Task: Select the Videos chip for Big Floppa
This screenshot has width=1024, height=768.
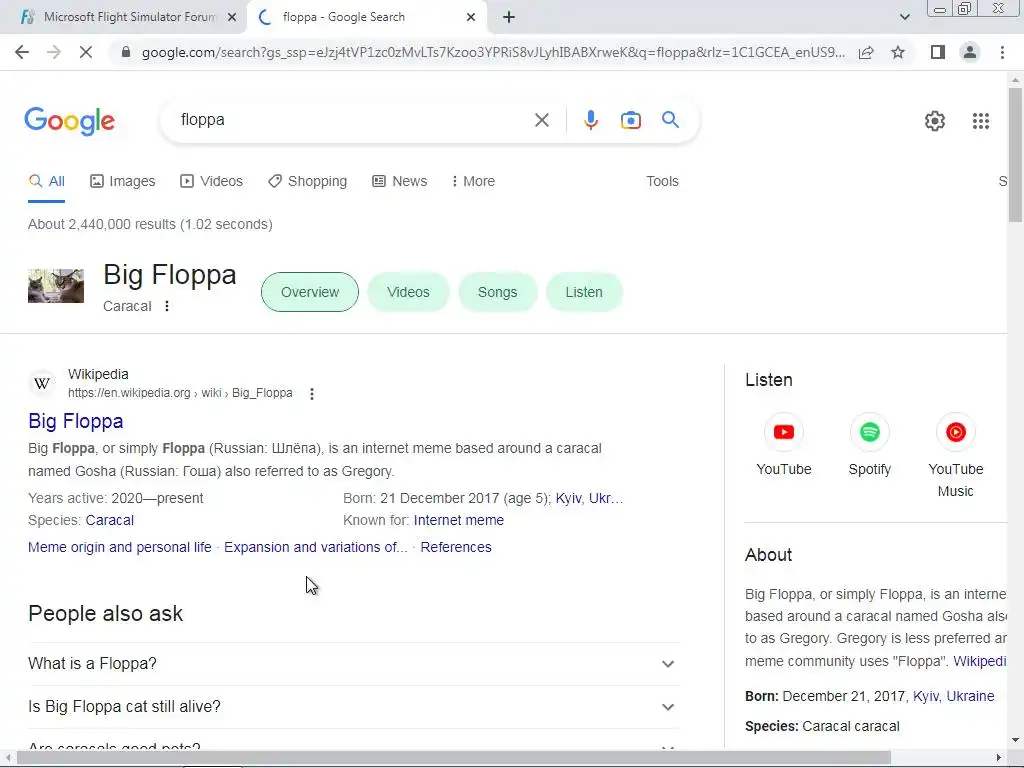Action: coord(408,292)
